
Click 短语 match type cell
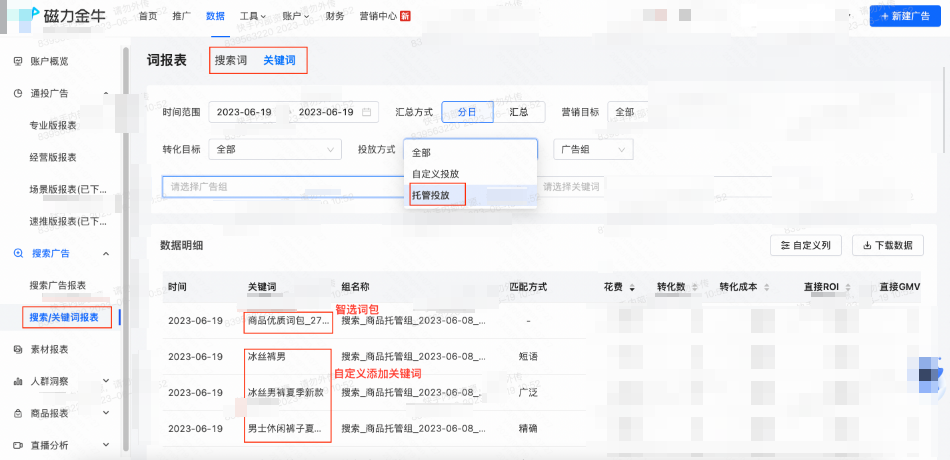pos(528,356)
